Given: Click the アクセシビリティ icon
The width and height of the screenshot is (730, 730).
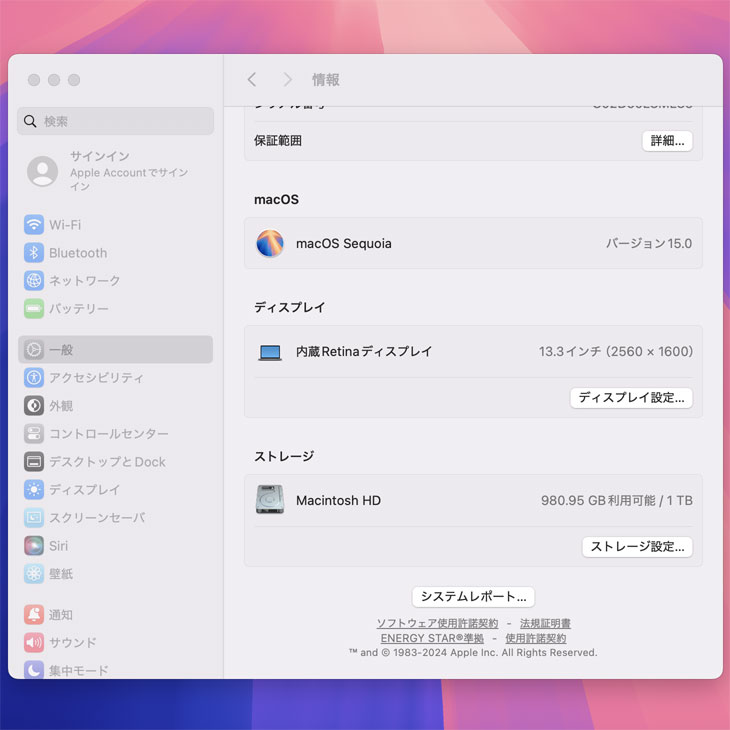Looking at the screenshot, I should [34, 378].
